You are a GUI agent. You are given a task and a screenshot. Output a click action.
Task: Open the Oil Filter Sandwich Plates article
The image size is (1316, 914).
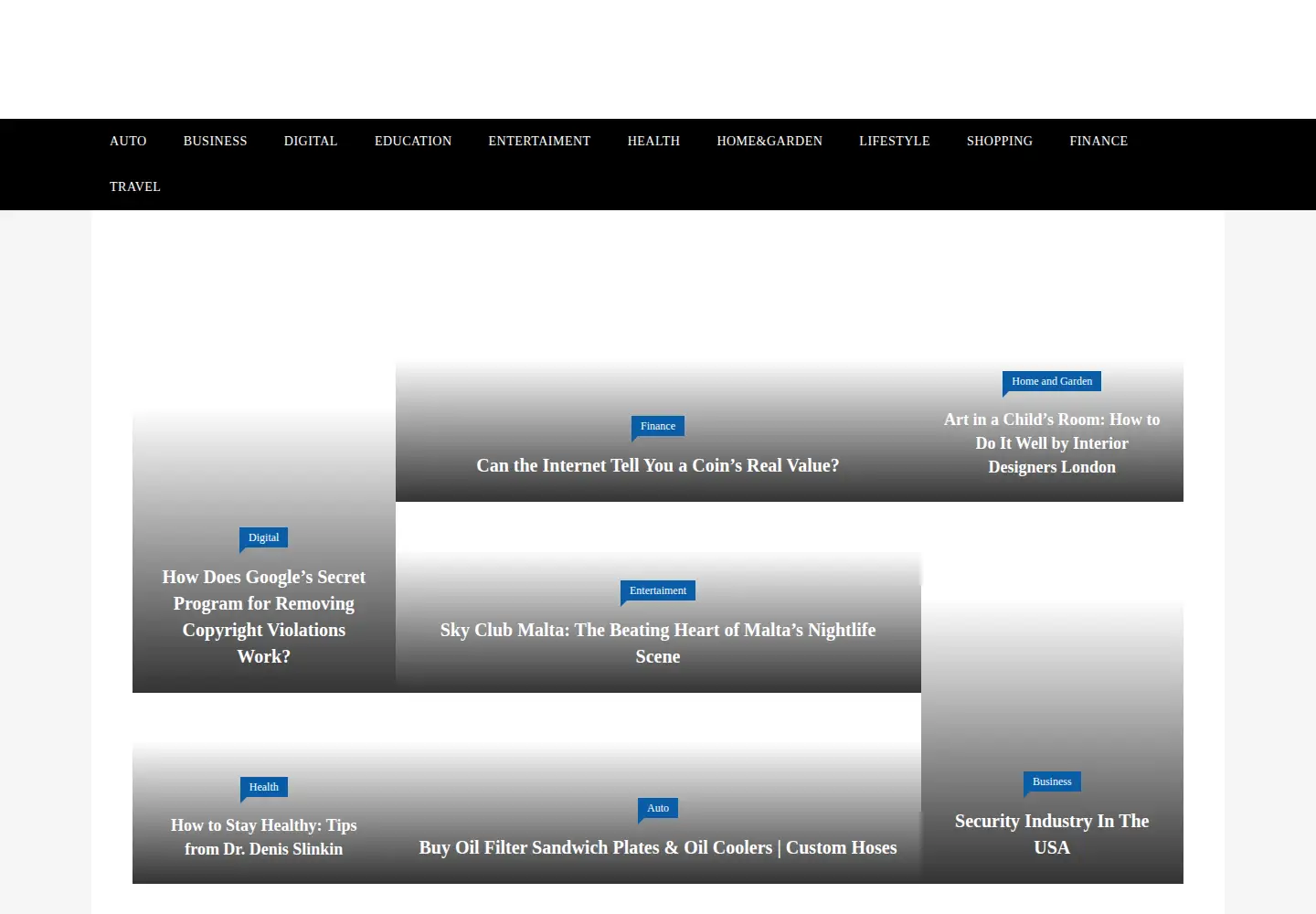click(x=658, y=847)
